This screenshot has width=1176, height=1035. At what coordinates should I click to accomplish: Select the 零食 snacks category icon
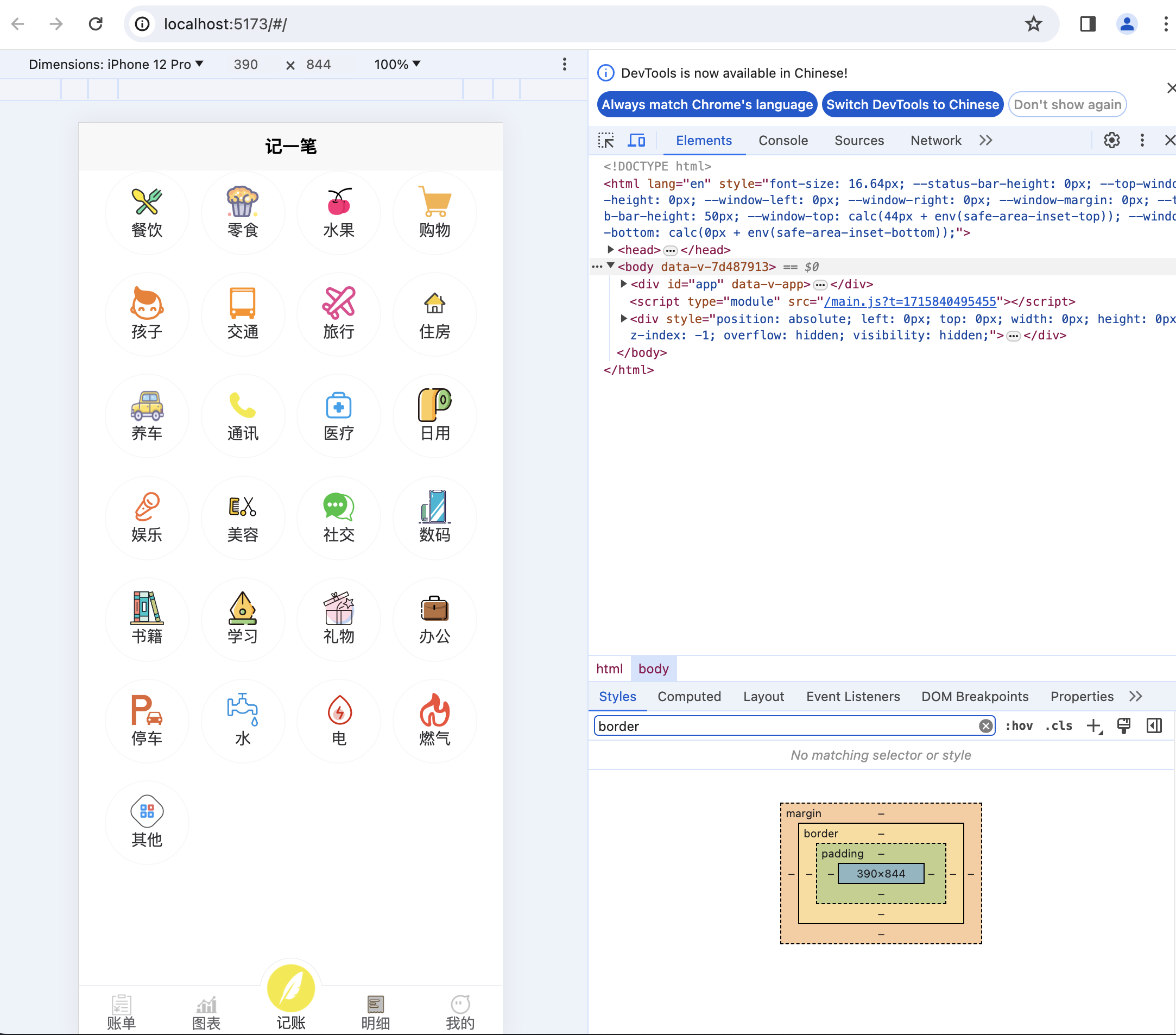(x=243, y=213)
